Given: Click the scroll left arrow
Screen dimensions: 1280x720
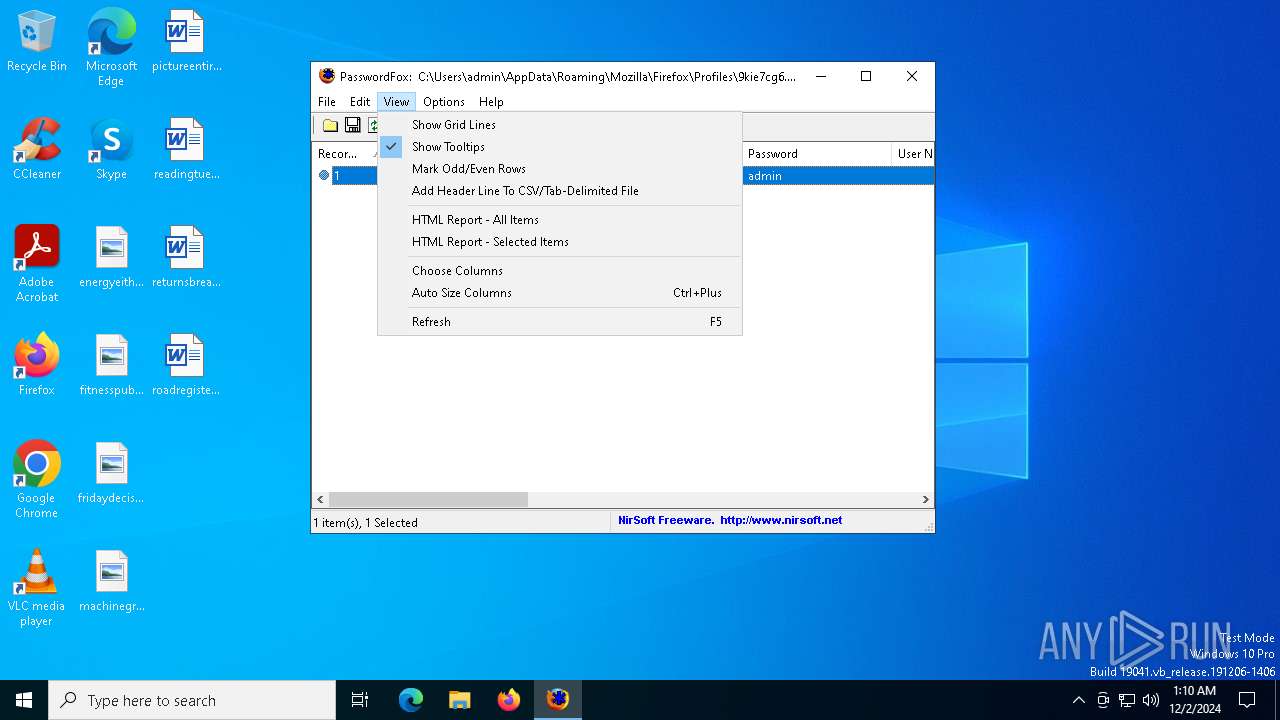Looking at the screenshot, I should [320, 499].
